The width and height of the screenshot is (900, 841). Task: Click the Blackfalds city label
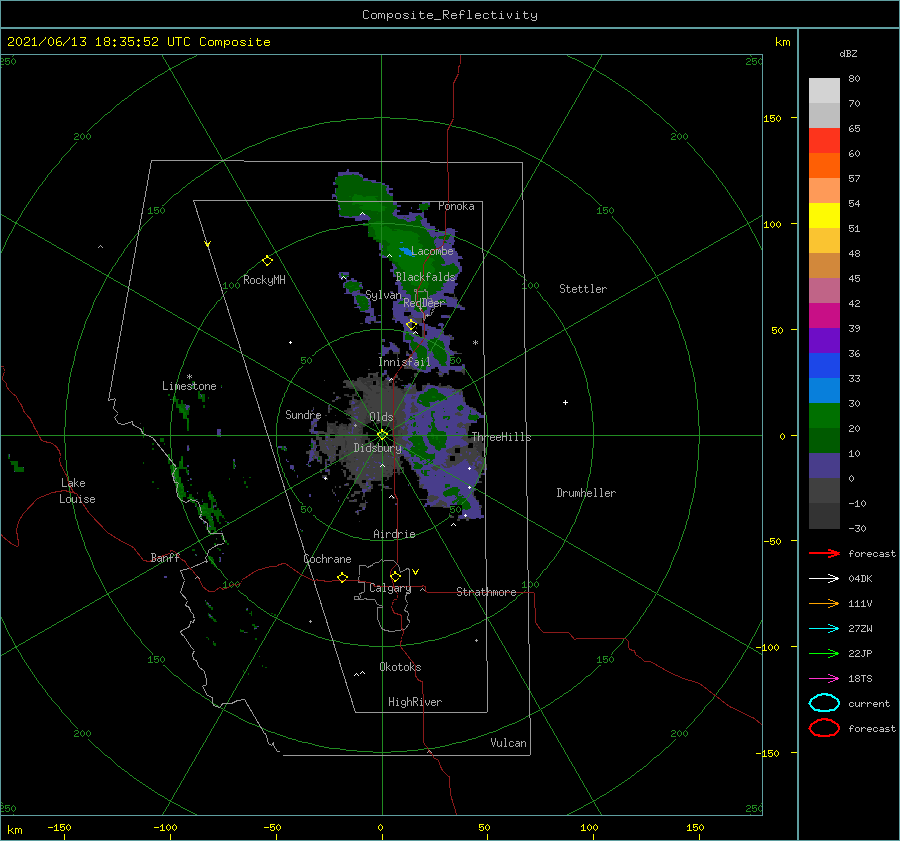tap(425, 277)
